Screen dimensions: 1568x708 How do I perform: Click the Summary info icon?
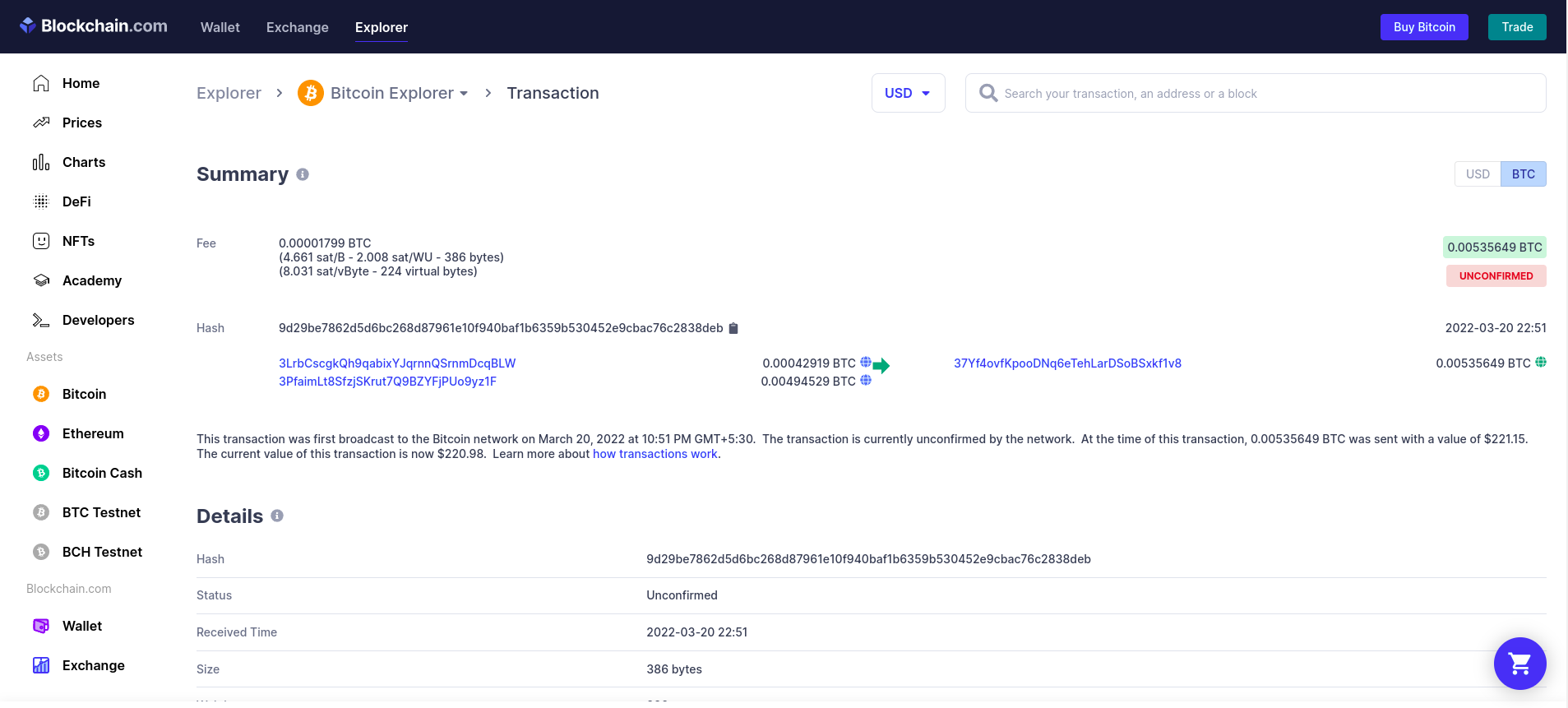click(303, 174)
